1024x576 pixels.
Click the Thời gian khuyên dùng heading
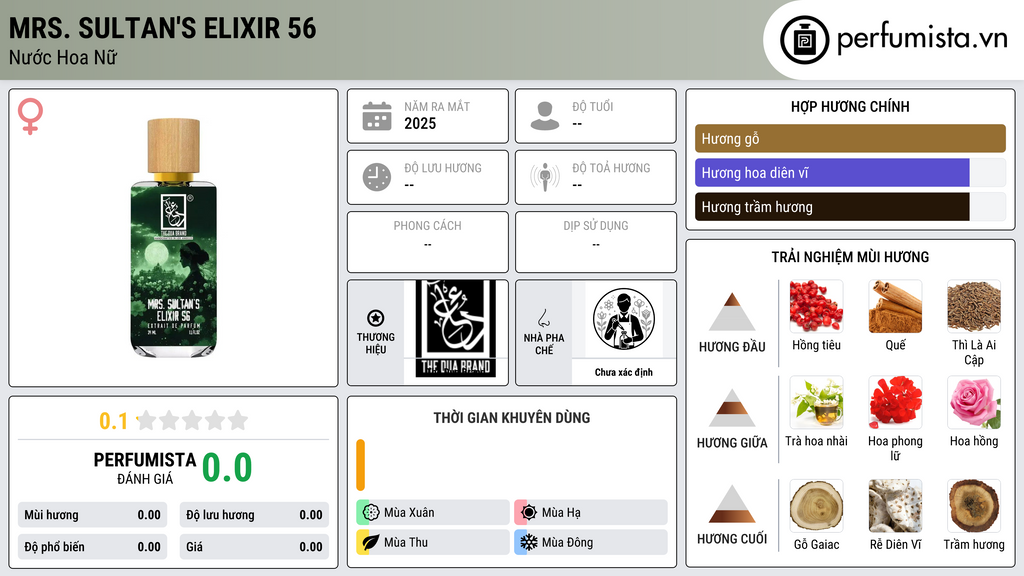(512, 418)
